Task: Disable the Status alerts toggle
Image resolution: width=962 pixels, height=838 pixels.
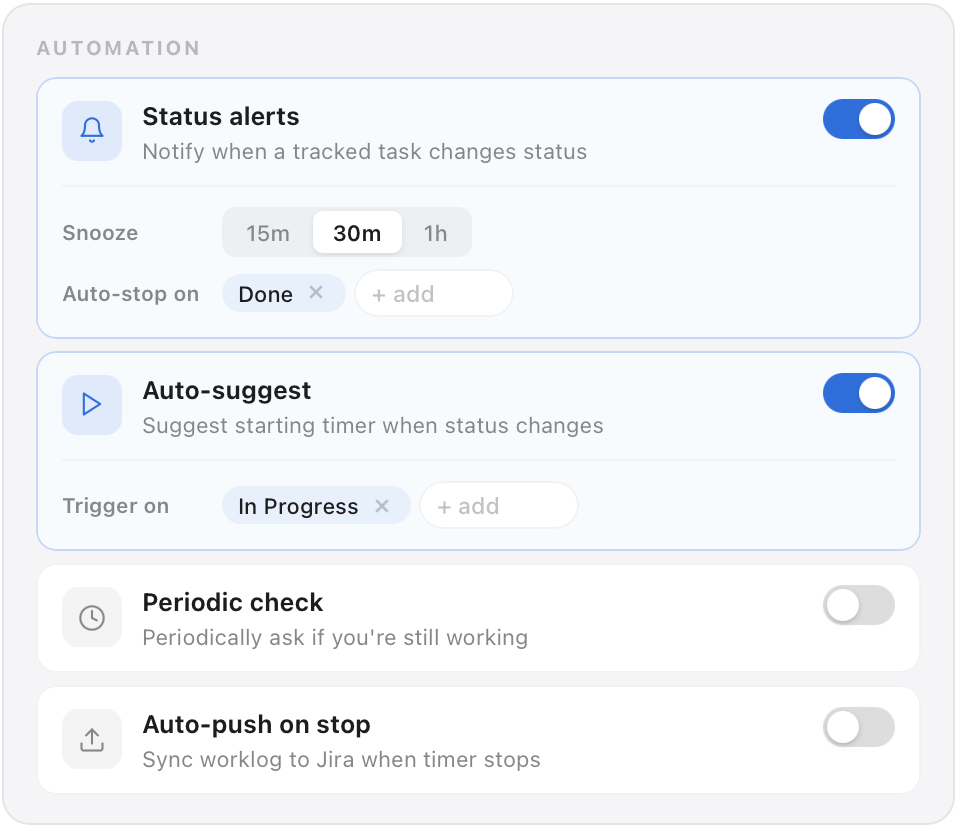Action: [858, 120]
